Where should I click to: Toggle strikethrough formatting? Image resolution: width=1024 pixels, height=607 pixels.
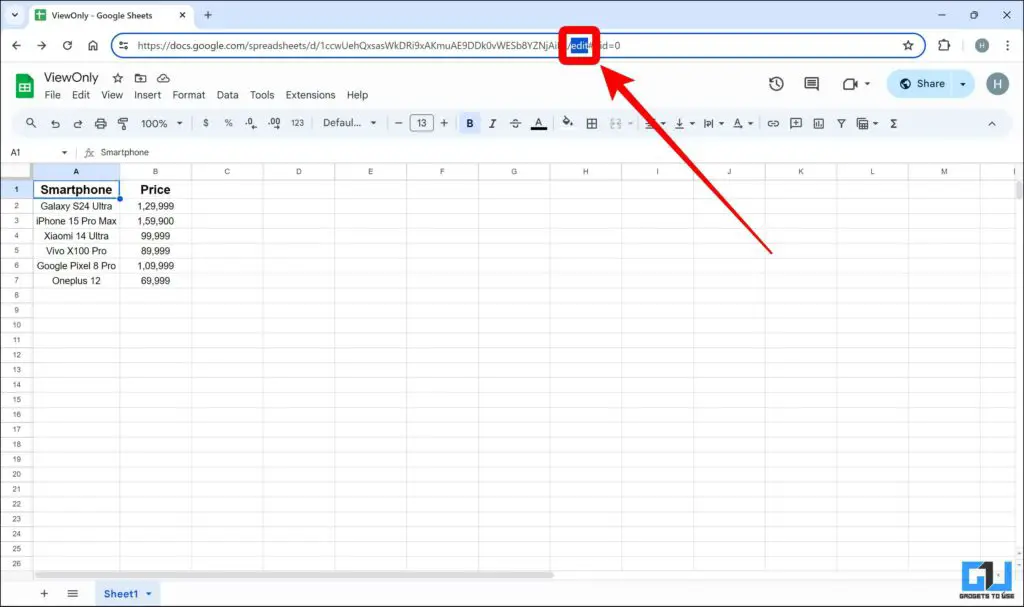click(515, 123)
